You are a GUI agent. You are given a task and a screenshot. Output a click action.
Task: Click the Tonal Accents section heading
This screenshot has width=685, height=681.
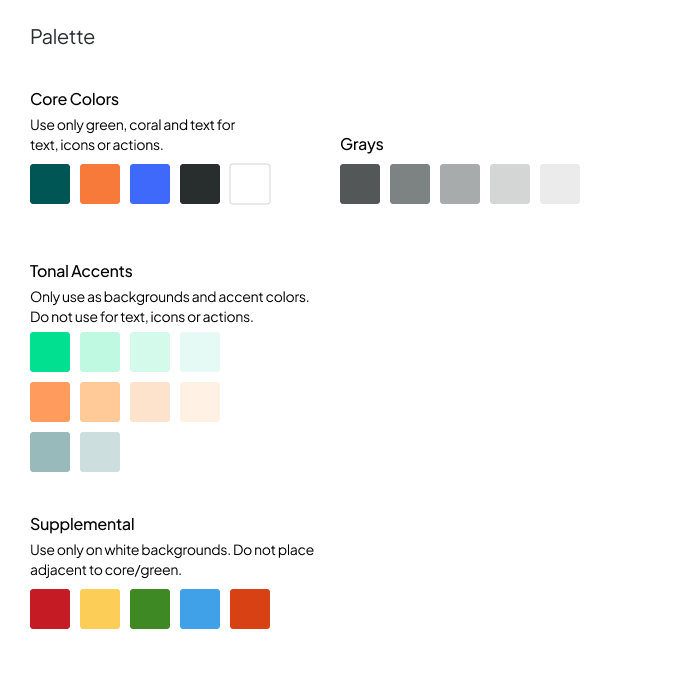pos(81,271)
